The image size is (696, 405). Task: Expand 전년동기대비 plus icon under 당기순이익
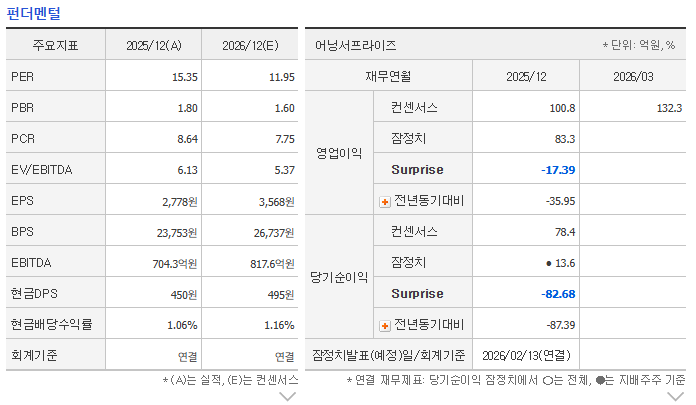tap(384, 326)
